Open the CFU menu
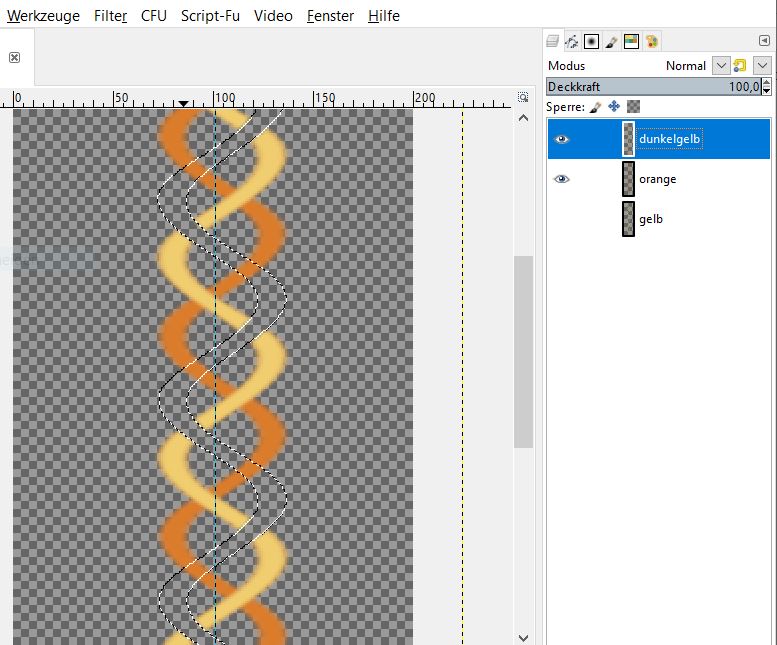The image size is (777, 645). point(154,16)
